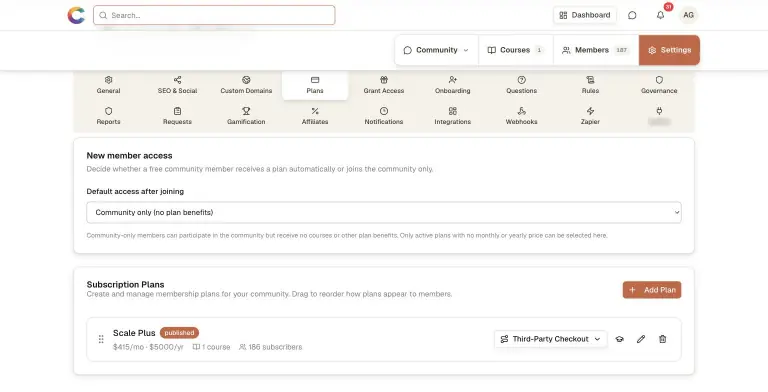Go to the Members tab

pos(596,50)
